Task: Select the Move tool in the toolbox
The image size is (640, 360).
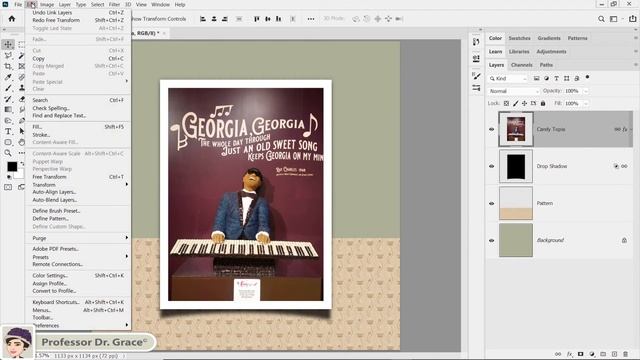Action: (x=8, y=44)
